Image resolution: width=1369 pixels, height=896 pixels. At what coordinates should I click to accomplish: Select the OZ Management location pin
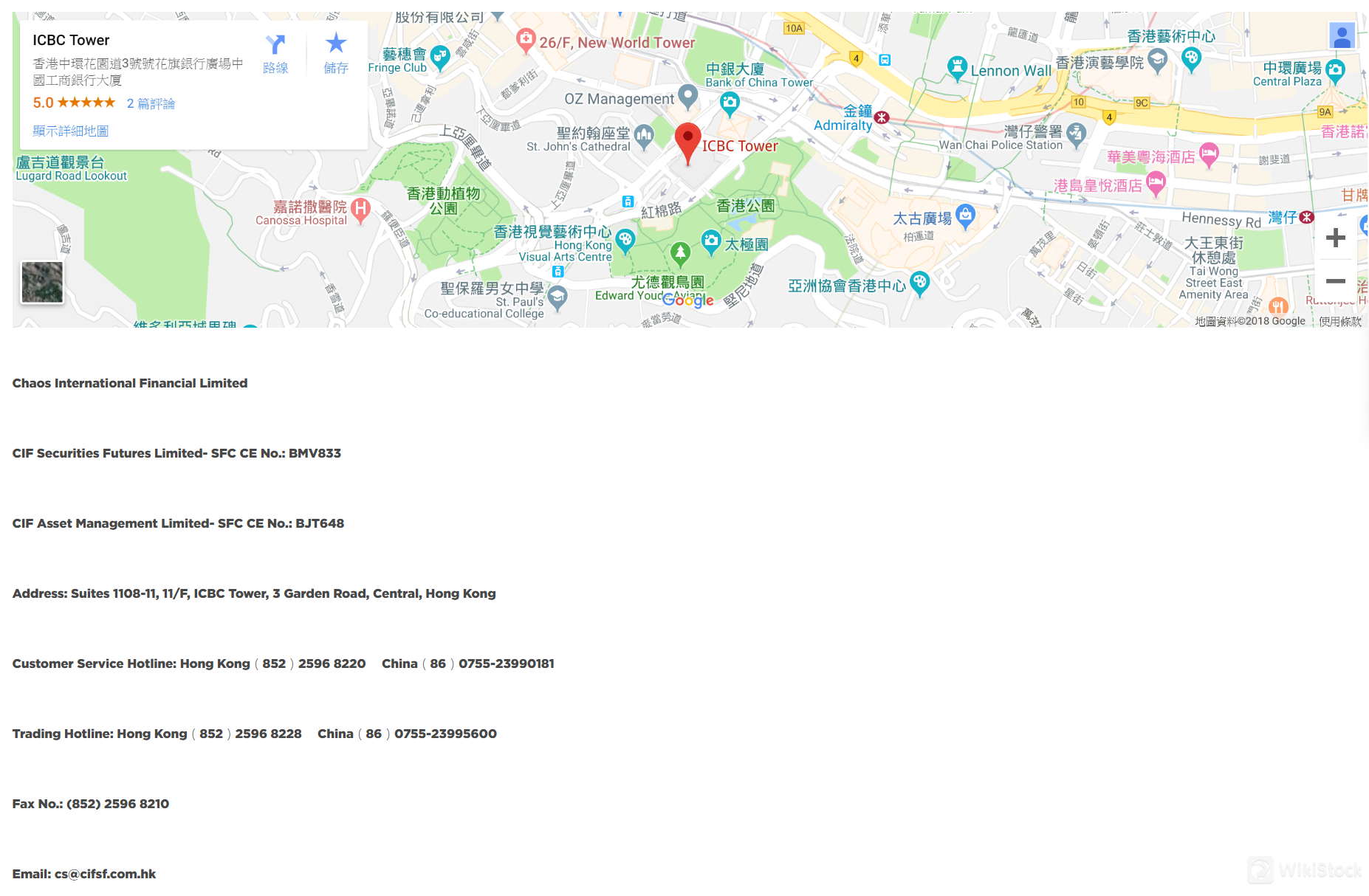(687, 95)
